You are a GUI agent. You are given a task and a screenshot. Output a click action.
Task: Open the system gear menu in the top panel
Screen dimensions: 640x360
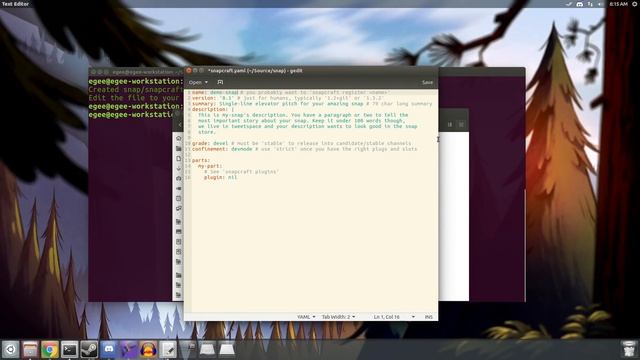click(635, 4)
